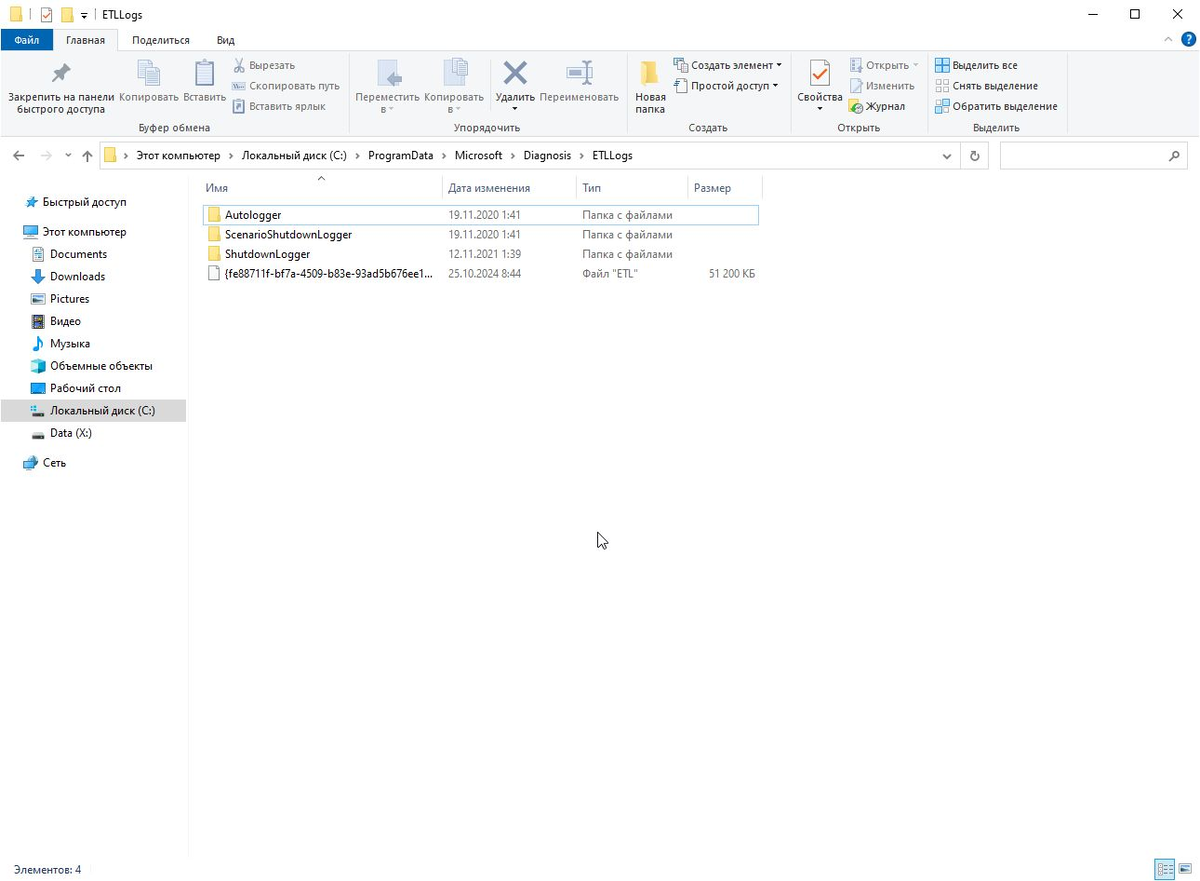
Task: Go up one folder level
Action: (x=87, y=156)
